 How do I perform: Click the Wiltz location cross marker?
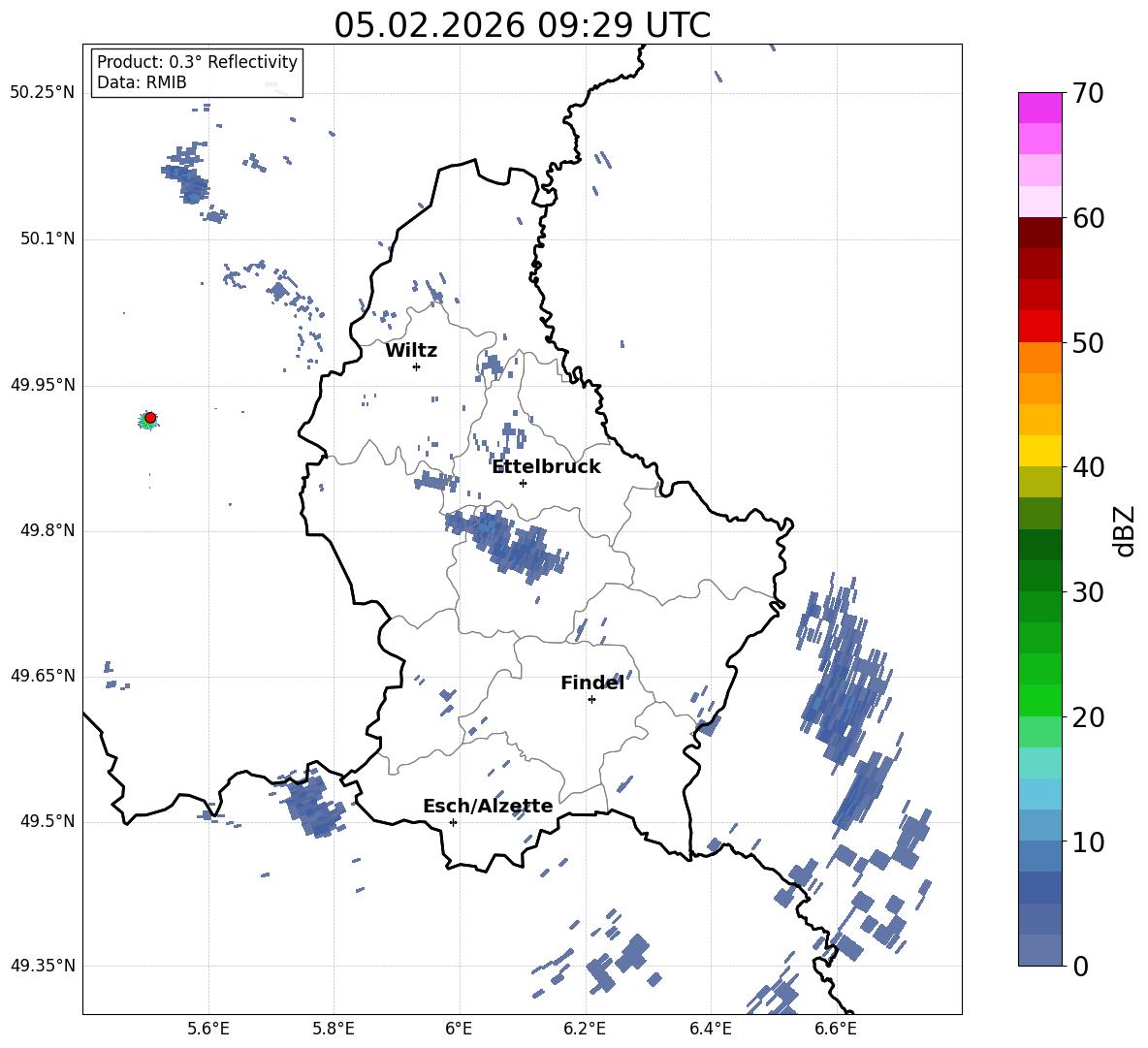(417, 366)
